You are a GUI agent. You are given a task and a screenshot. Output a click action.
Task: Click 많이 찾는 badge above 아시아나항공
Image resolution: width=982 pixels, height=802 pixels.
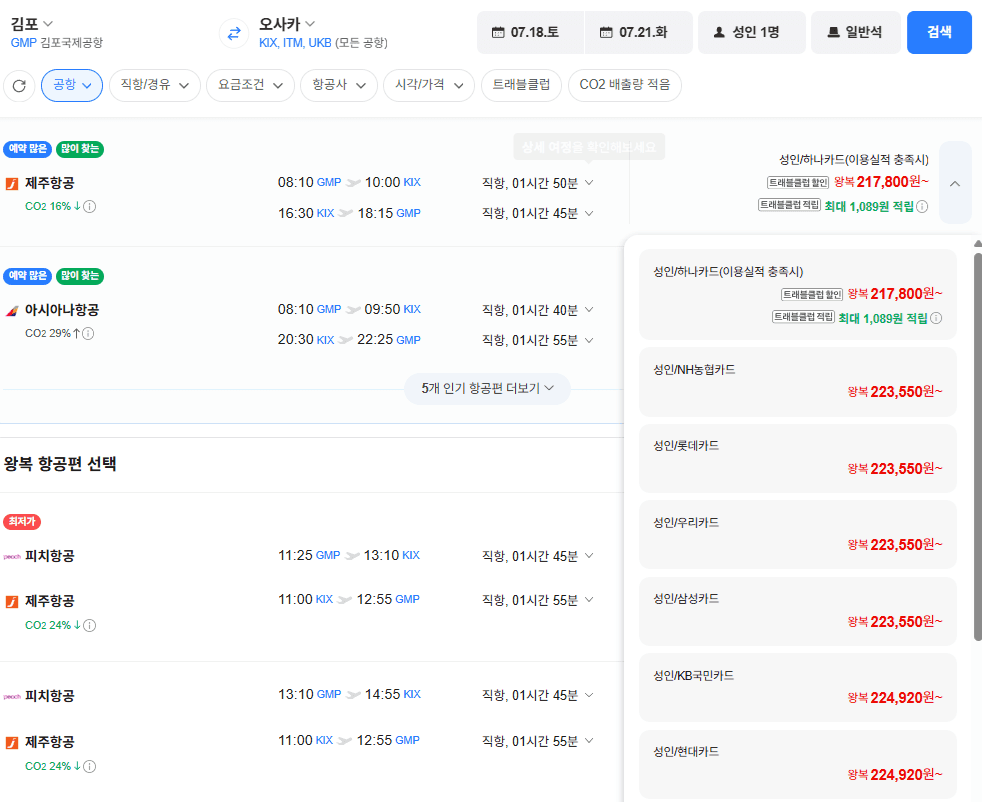[80, 276]
